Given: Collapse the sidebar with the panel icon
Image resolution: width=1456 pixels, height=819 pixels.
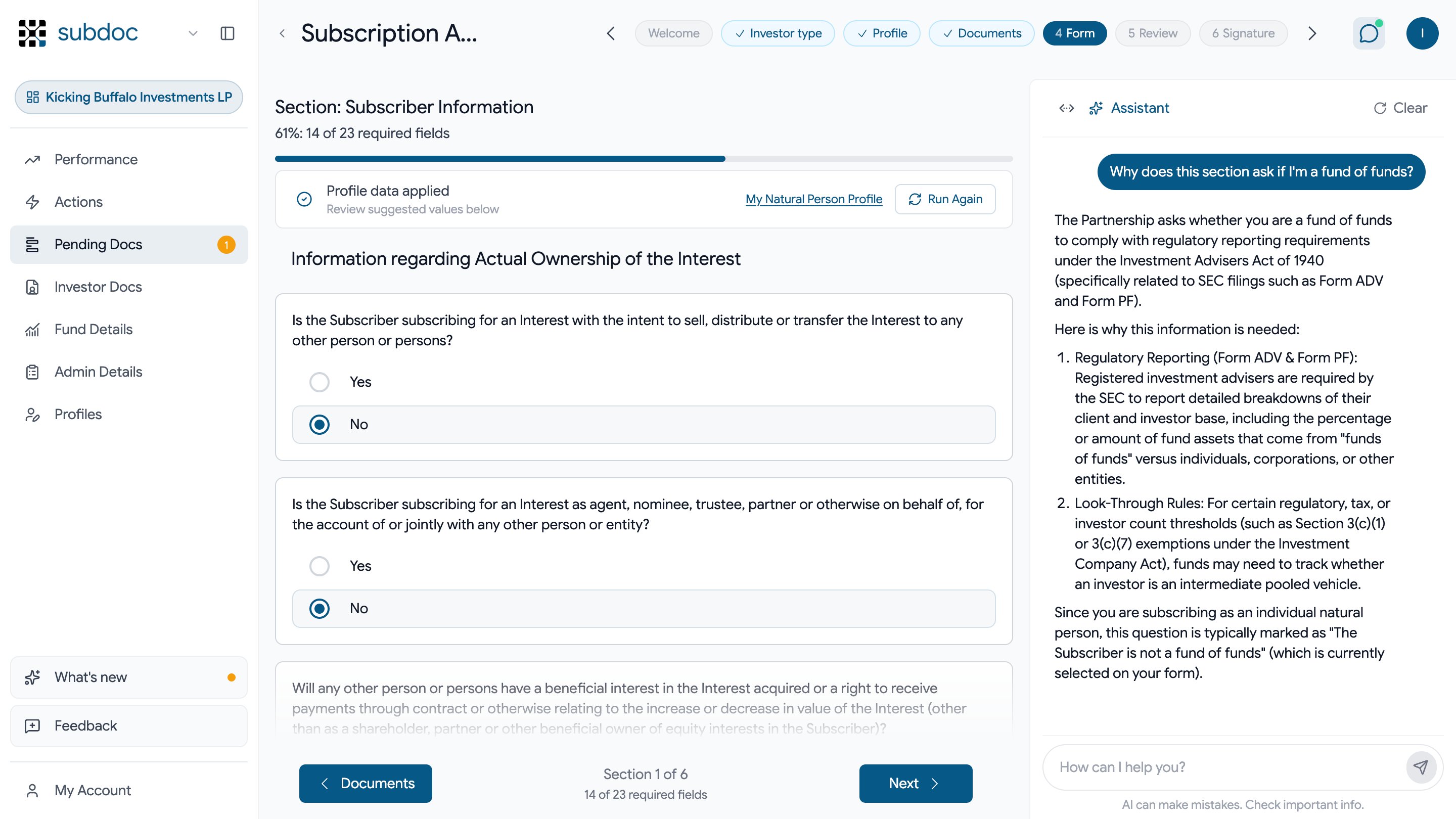Looking at the screenshot, I should [x=227, y=33].
